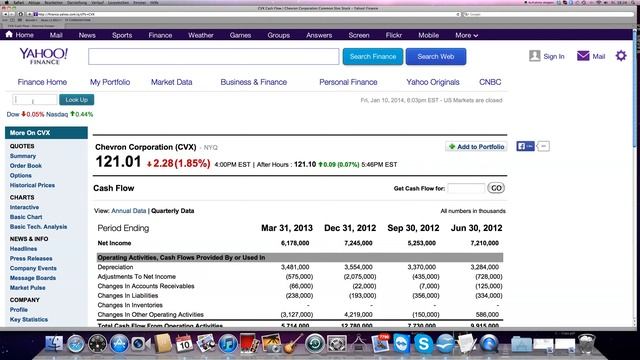Screen dimensions: 640x360
Task: Open the Mail stamp icon with badge
Action: point(380,343)
